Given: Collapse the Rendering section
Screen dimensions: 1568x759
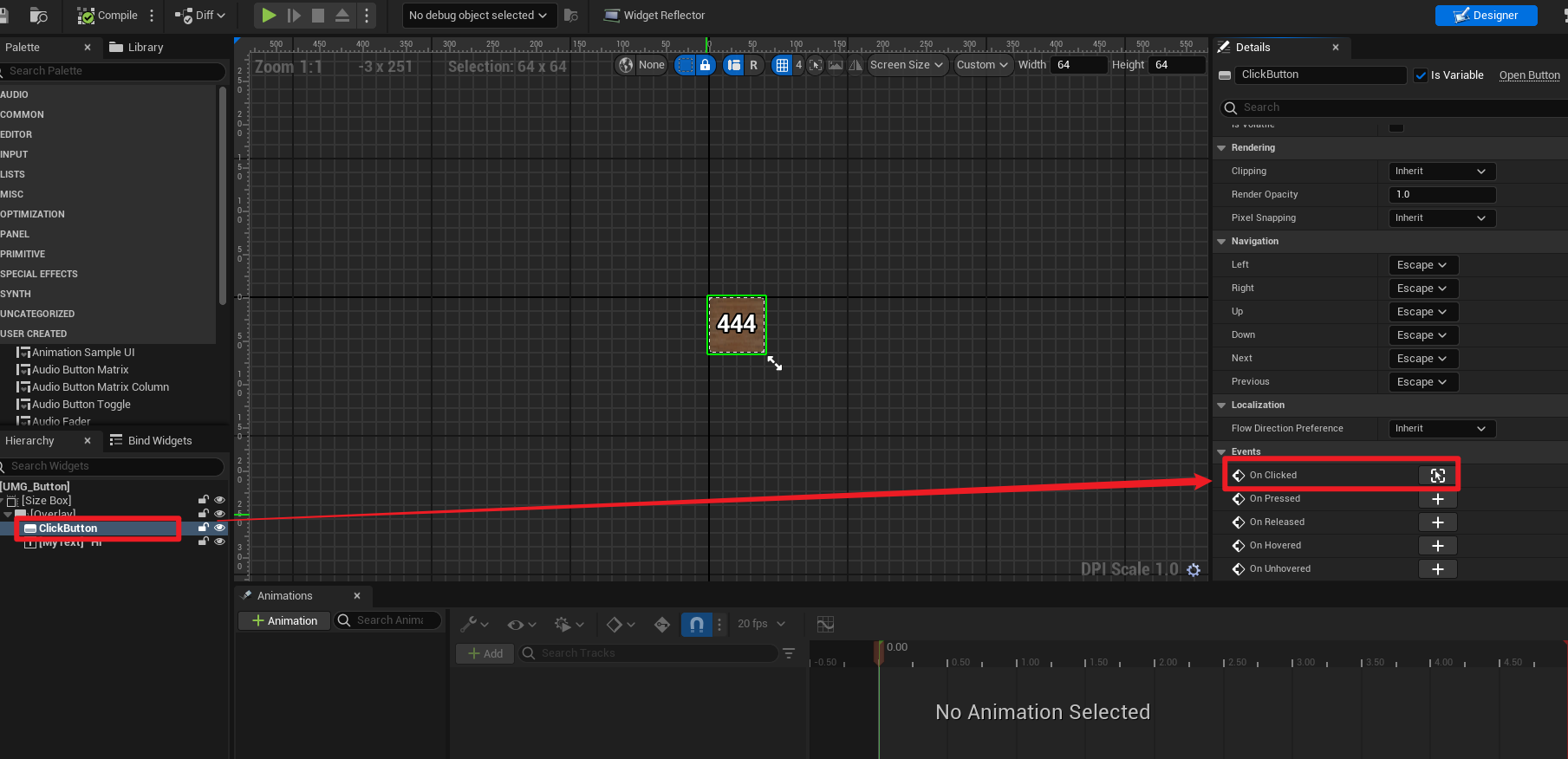Looking at the screenshot, I should pyautogui.click(x=1221, y=148).
